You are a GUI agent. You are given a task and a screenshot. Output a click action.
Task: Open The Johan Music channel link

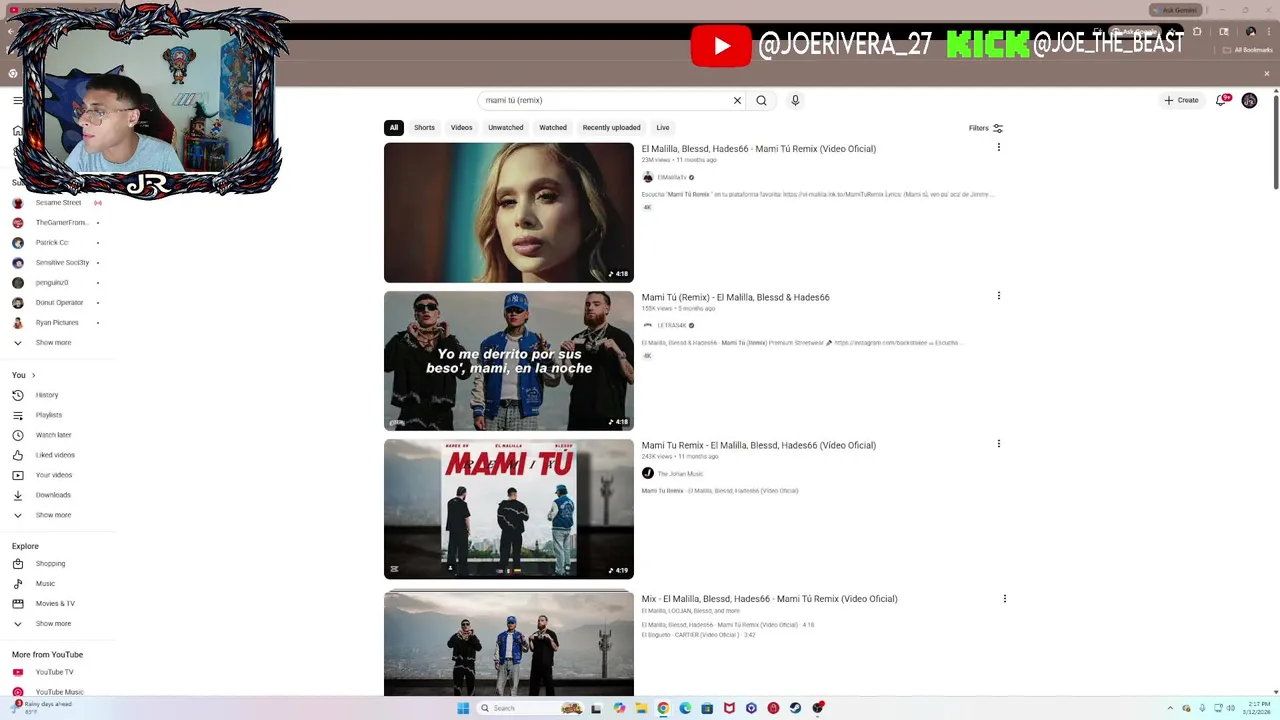click(x=680, y=473)
